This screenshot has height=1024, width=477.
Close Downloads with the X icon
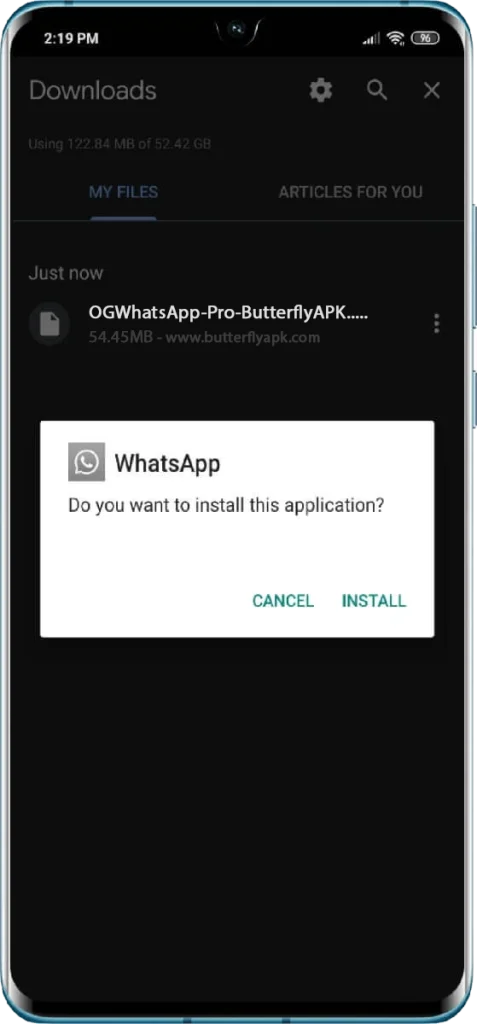tap(431, 91)
